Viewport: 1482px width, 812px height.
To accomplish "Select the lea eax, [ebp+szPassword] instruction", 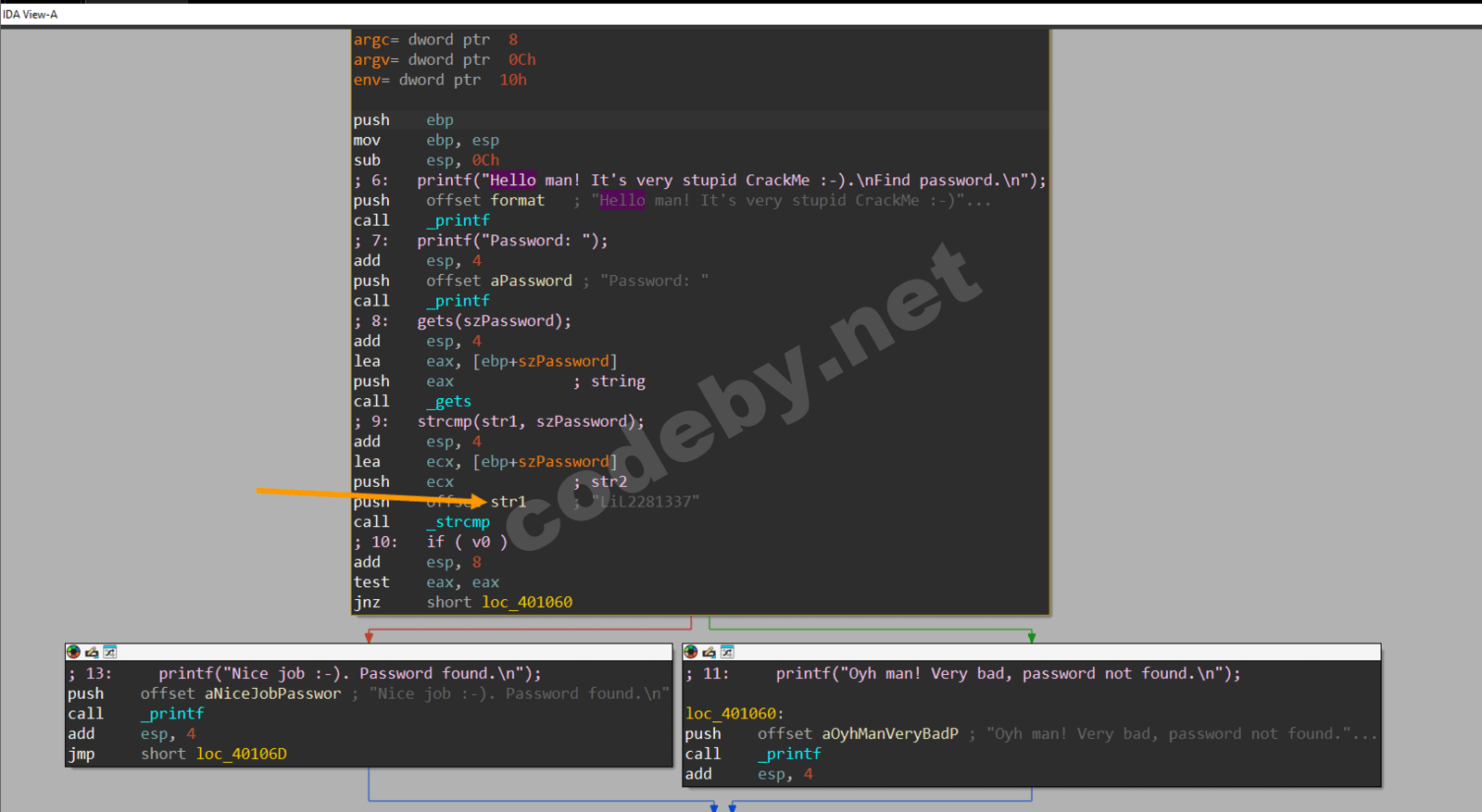I will tap(485, 361).
